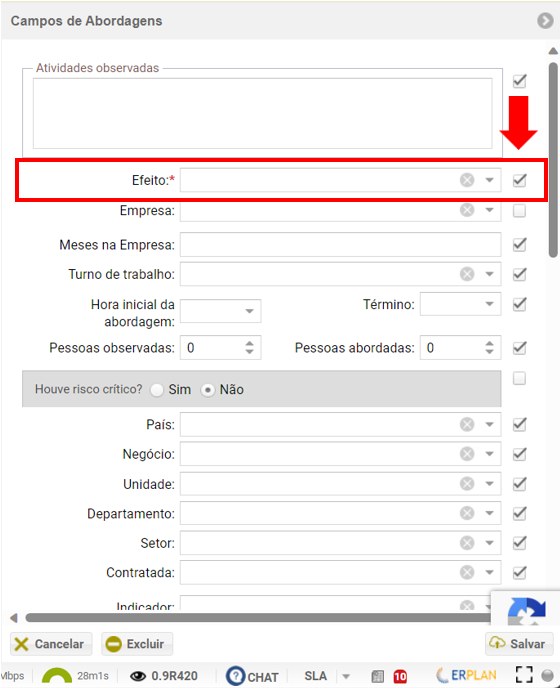This screenshot has height=688, width=560.
Task: Click the red 10 notification badge
Action: click(x=400, y=676)
